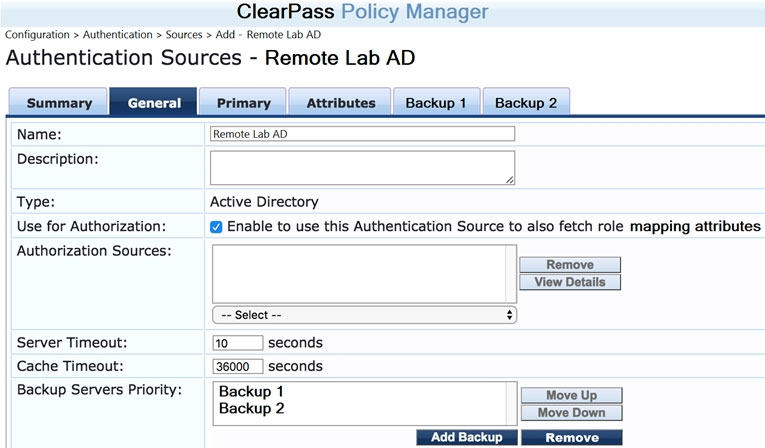Switch to the Summary tab
Screen dimensions: 765x448
[x=59, y=103]
